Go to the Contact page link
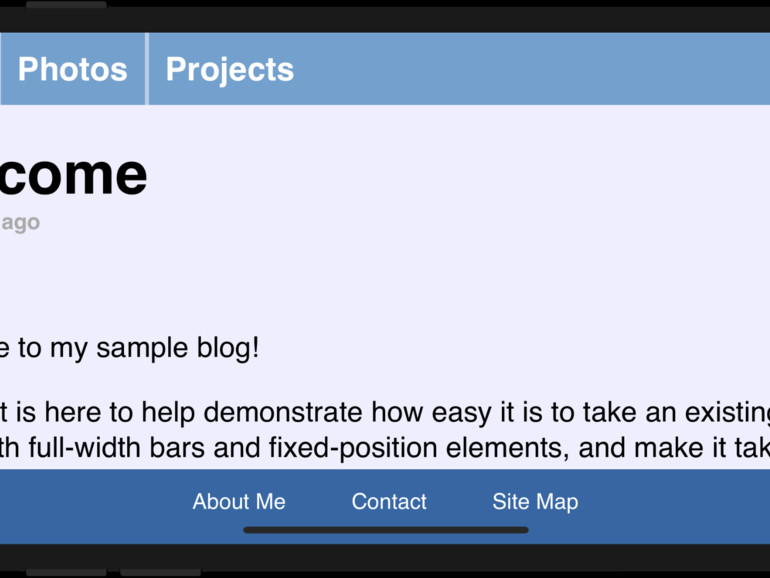The image size is (770, 578). tap(389, 502)
